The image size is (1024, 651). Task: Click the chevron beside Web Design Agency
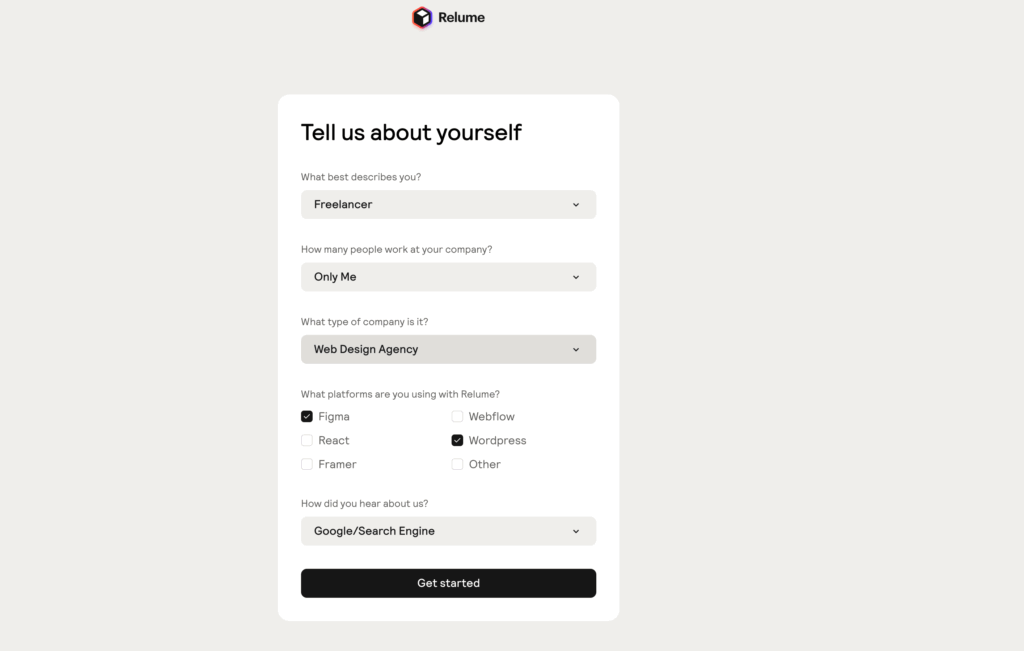tap(576, 350)
